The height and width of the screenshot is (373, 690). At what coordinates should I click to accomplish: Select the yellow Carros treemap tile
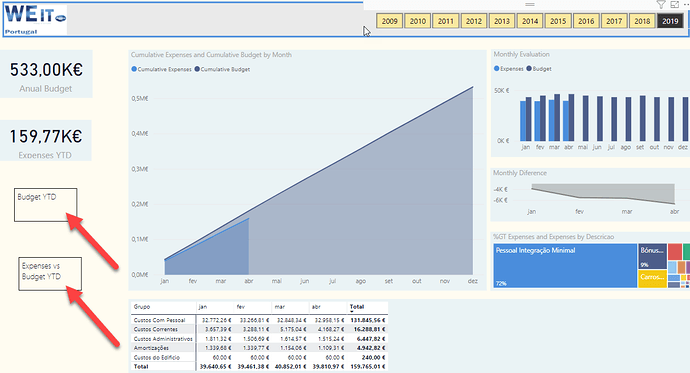coord(653,279)
